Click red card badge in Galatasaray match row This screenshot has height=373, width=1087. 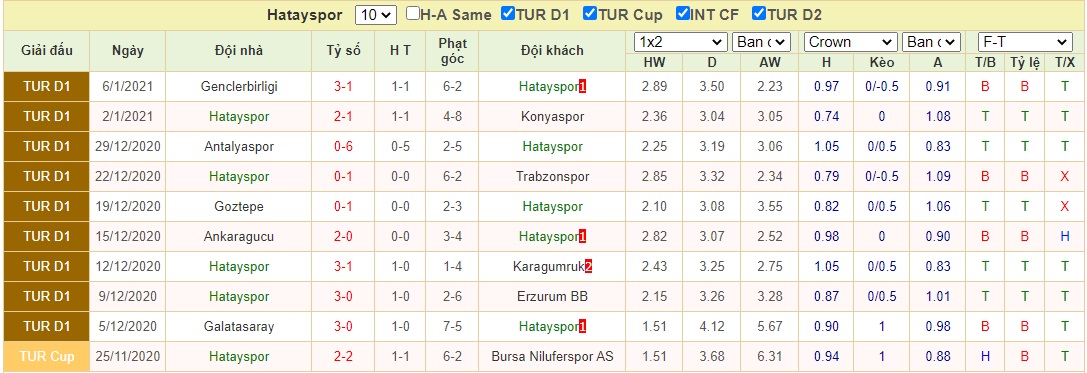[x=582, y=326]
